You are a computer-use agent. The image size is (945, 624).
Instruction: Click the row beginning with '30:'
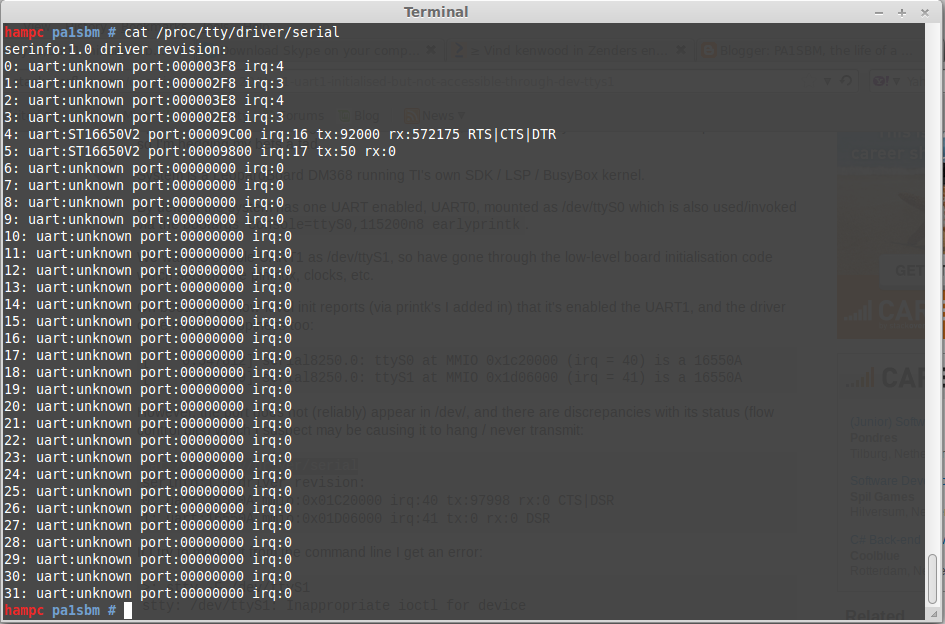point(148,576)
